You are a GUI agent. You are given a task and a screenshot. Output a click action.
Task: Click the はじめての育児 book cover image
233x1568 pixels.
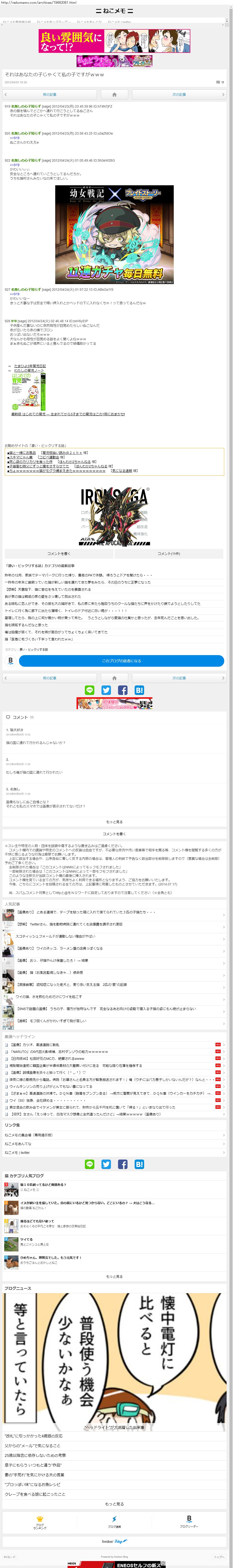point(29,392)
